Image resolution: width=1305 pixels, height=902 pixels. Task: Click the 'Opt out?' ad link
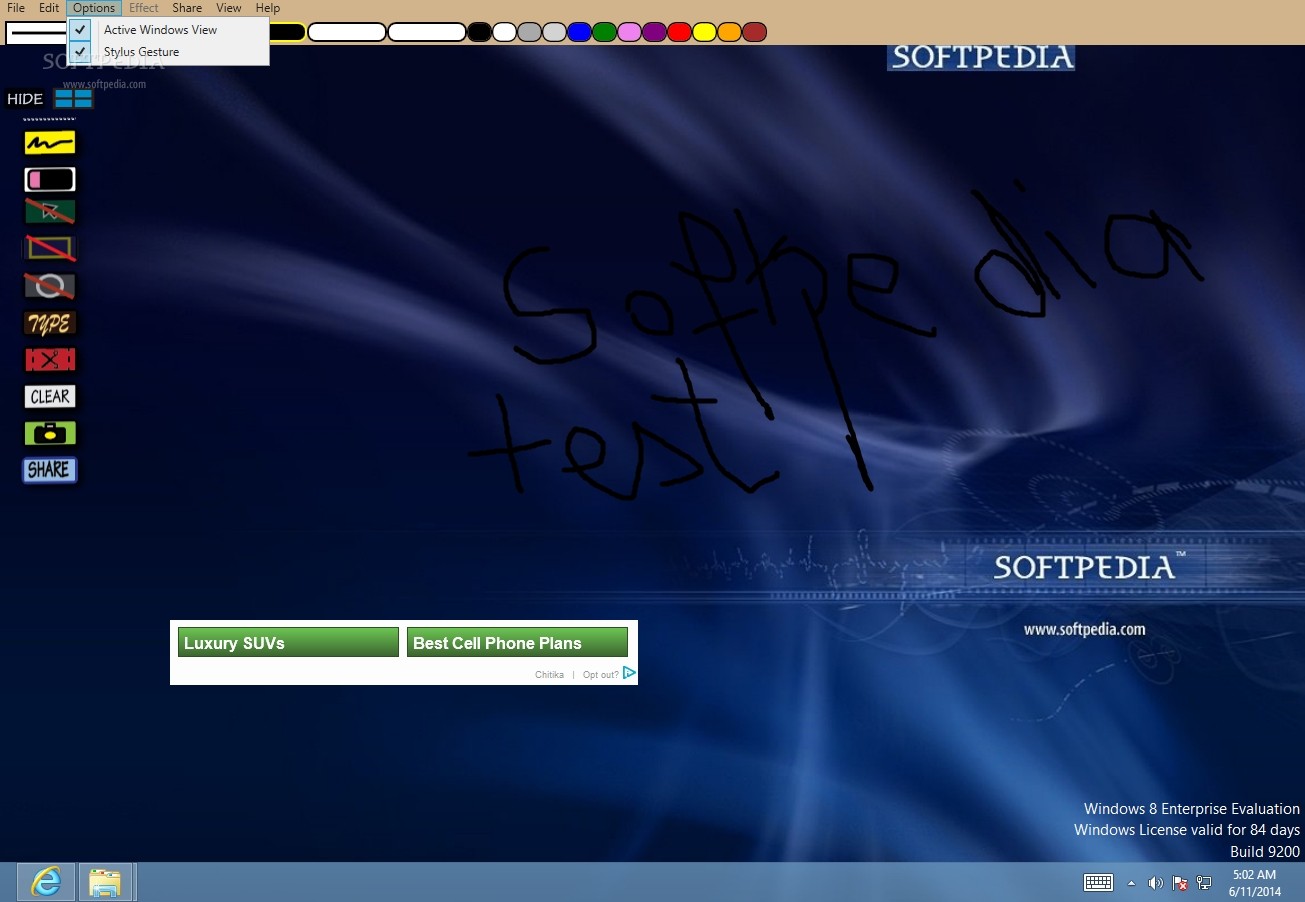click(x=600, y=675)
